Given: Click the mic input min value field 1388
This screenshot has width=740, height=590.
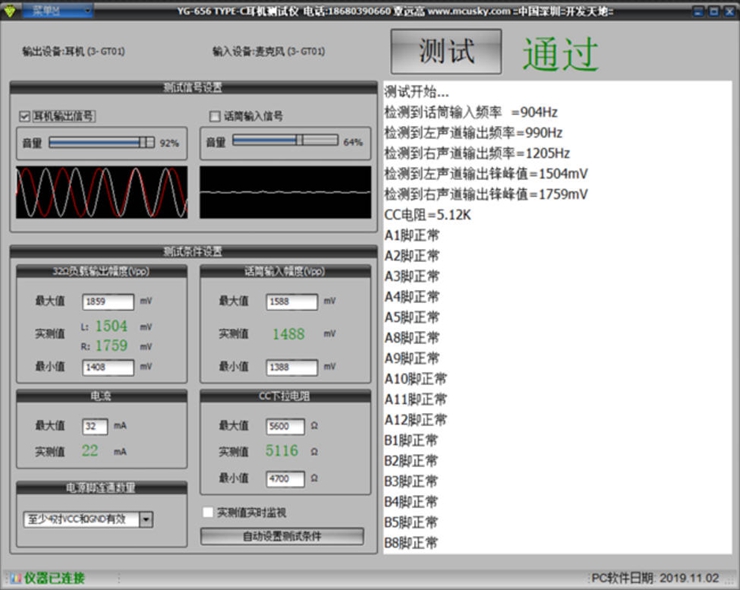Looking at the screenshot, I should click(x=292, y=367).
